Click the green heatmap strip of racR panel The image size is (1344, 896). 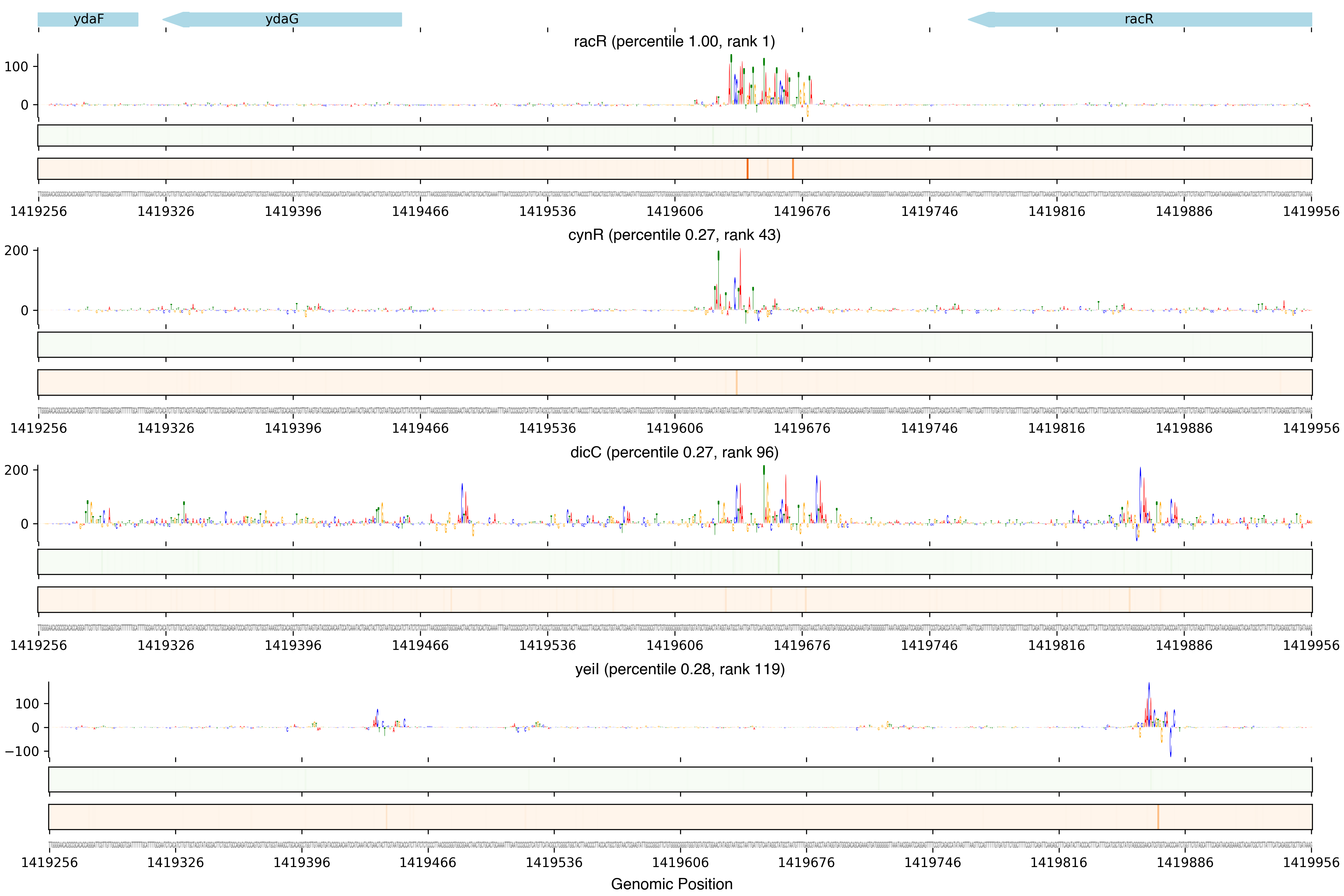pos(674,135)
